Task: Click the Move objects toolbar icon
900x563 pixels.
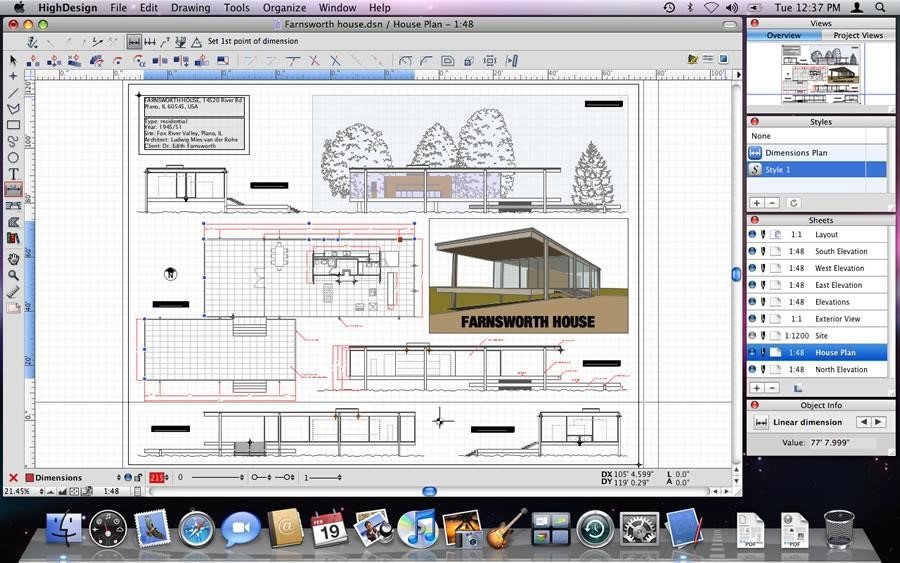Action: click(33, 60)
